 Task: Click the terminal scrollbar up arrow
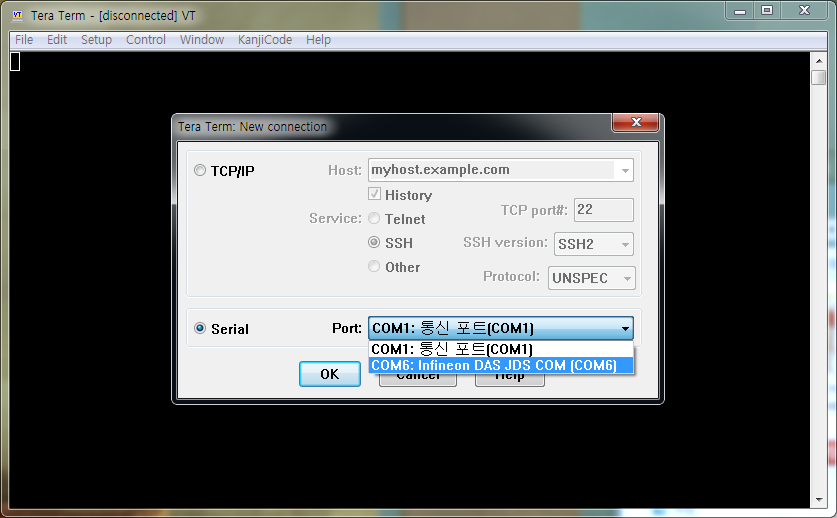point(819,61)
